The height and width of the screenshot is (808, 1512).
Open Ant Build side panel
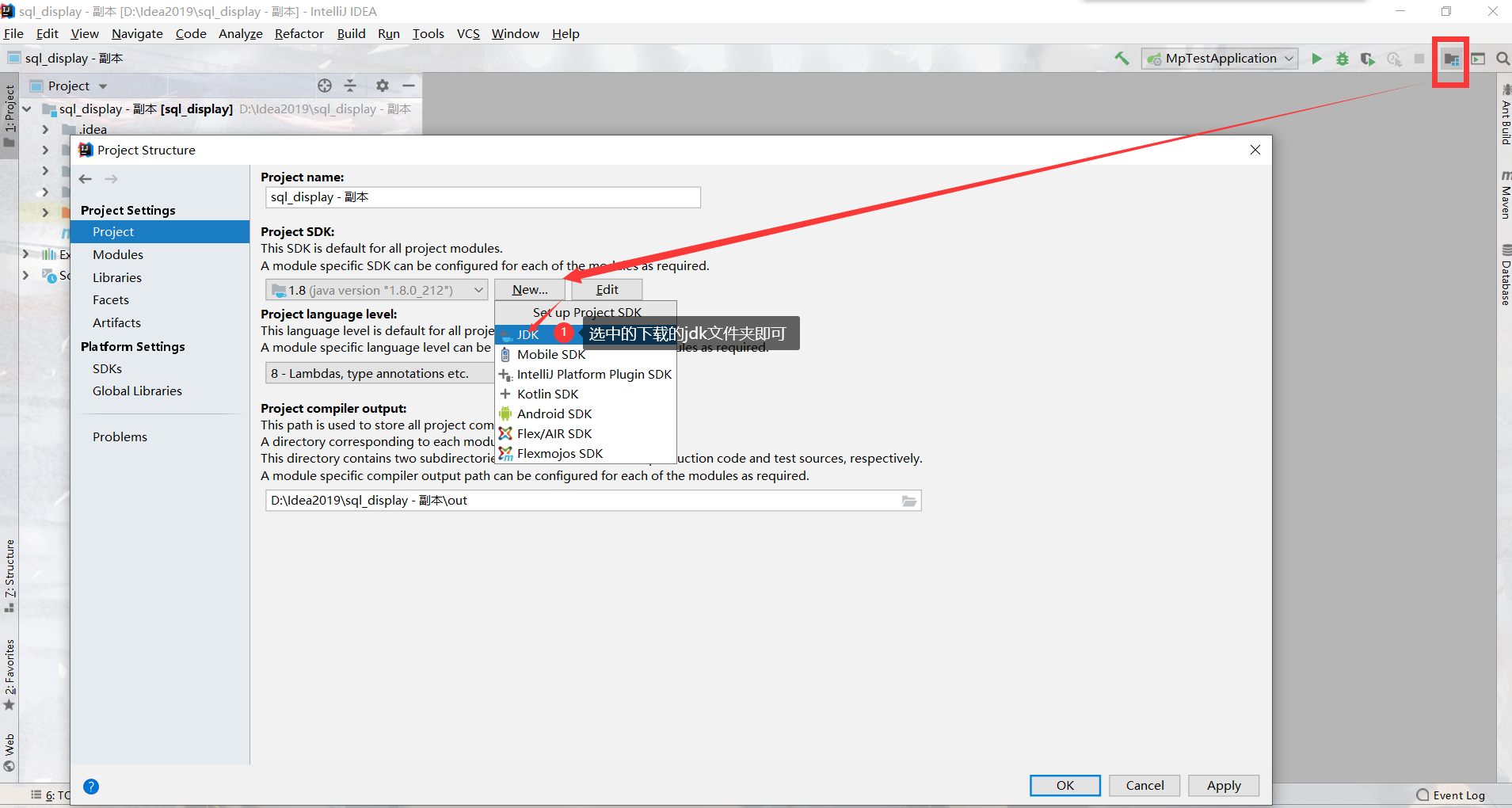[x=1505, y=115]
